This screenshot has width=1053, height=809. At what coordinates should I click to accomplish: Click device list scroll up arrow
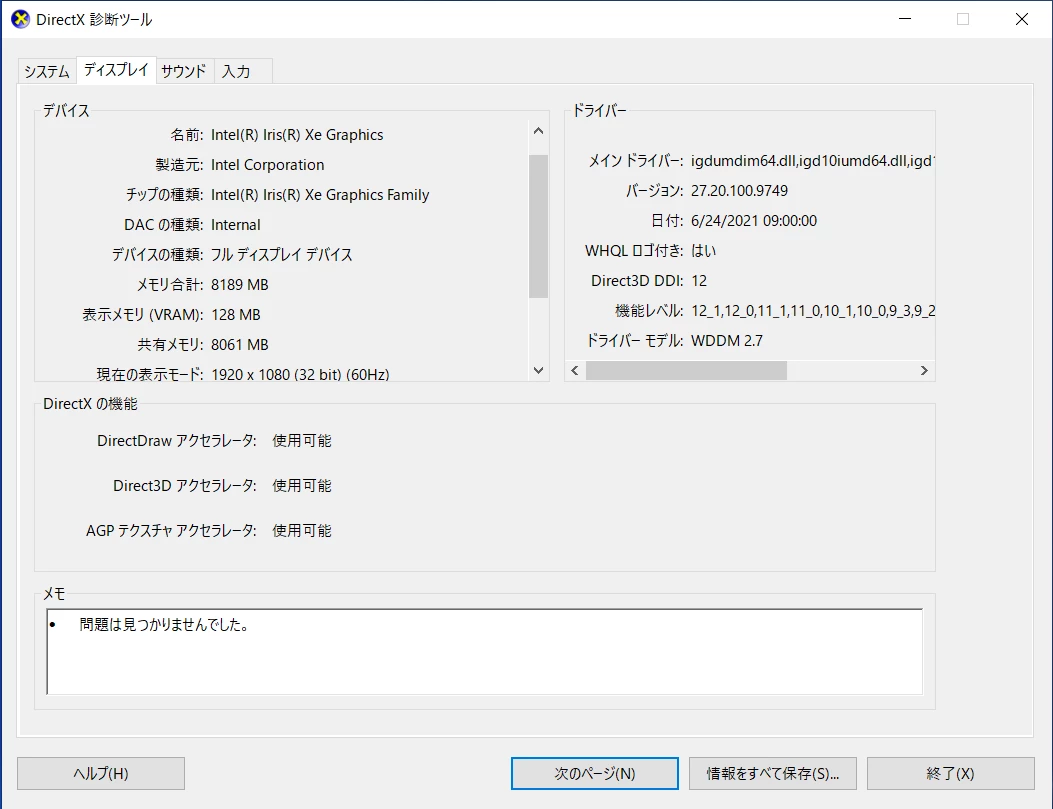coord(538,131)
